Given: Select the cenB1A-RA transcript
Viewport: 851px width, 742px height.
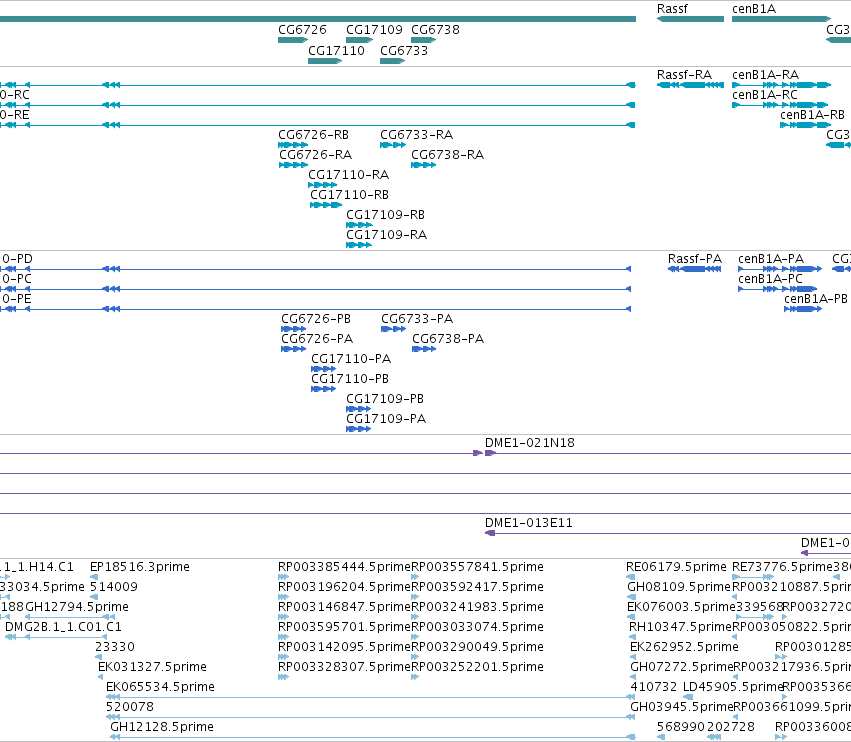Looking at the screenshot, I should 782,85.
